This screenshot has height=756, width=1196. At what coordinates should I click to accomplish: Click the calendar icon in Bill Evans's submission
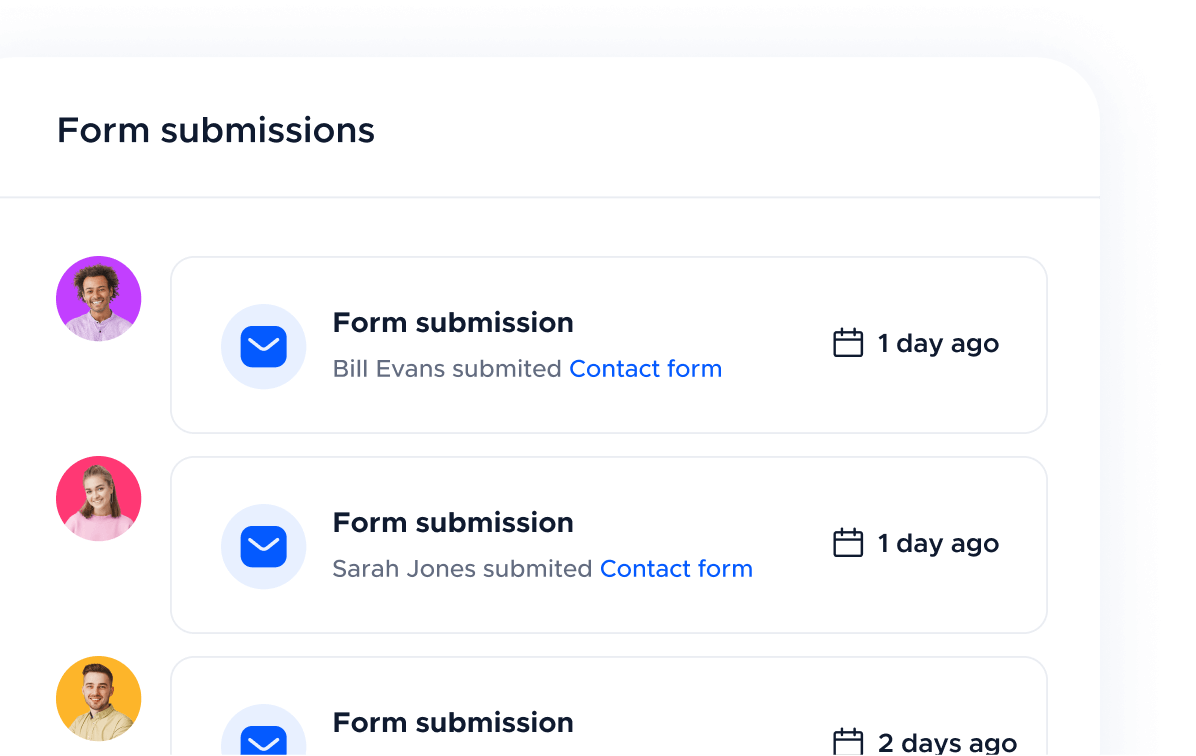tap(848, 343)
